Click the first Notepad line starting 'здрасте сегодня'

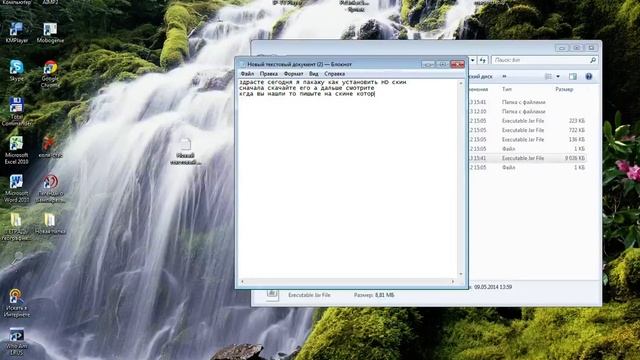(322, 82)
